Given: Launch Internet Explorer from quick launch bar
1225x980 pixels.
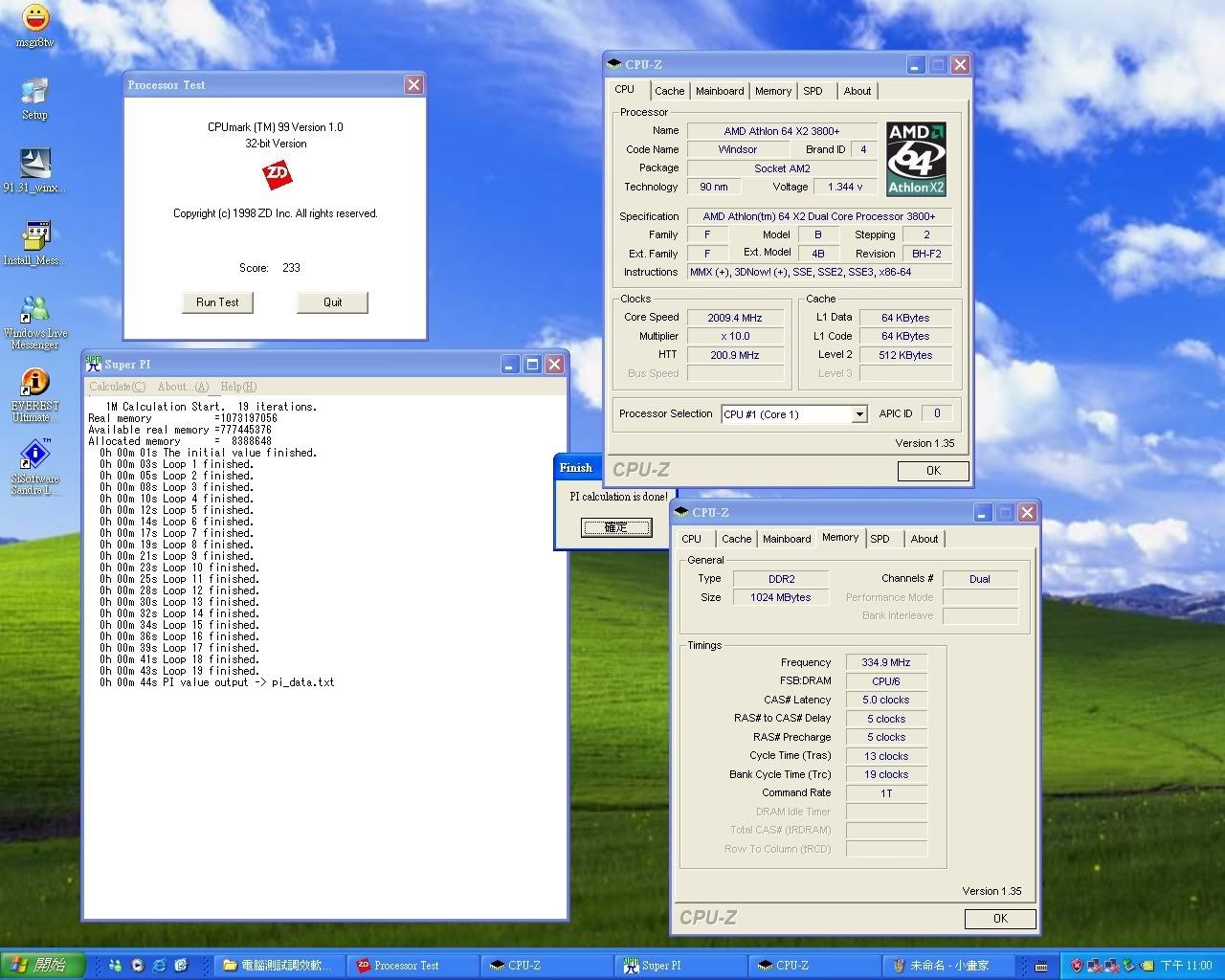Looking at the screenshot, I should 160,966.
